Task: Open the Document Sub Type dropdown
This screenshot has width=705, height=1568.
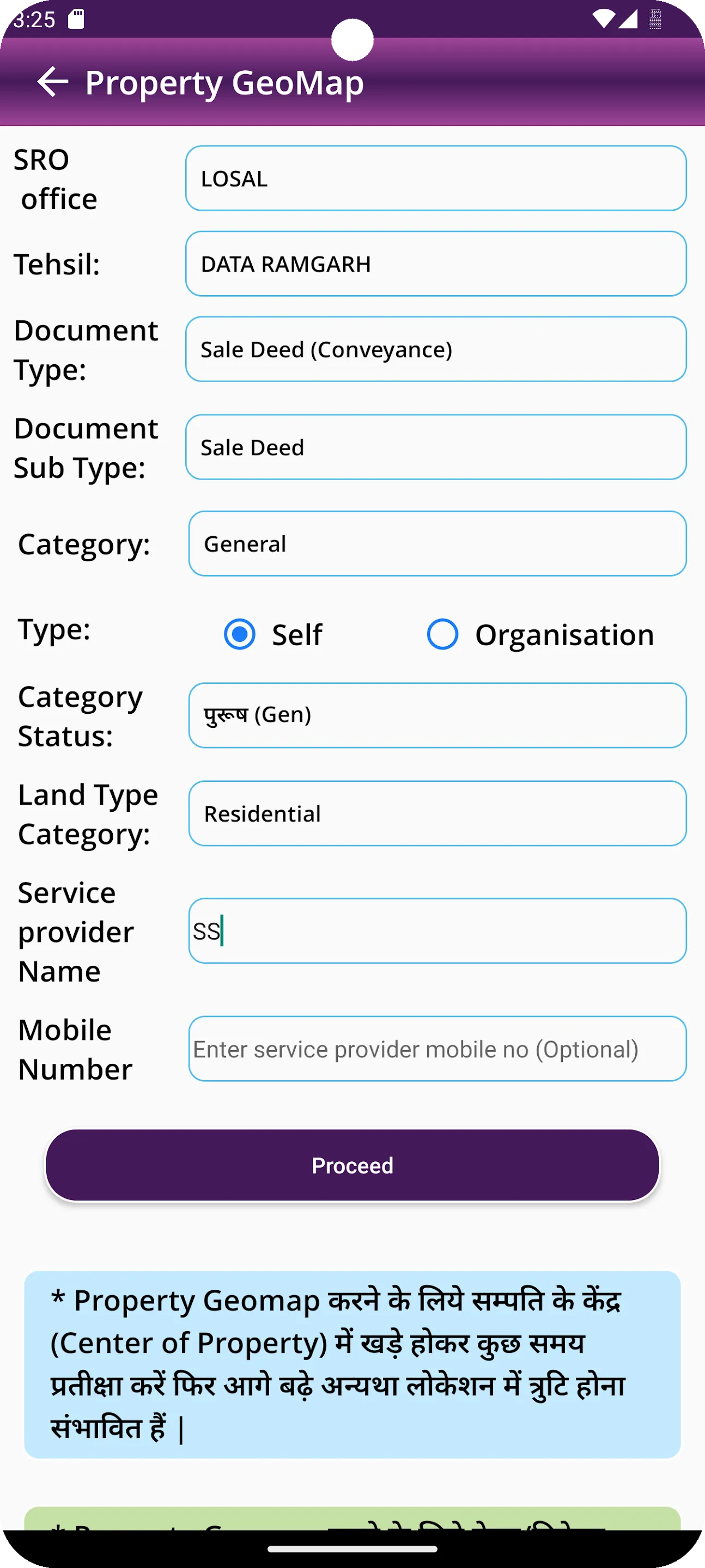Action: (x=436, y=447)
